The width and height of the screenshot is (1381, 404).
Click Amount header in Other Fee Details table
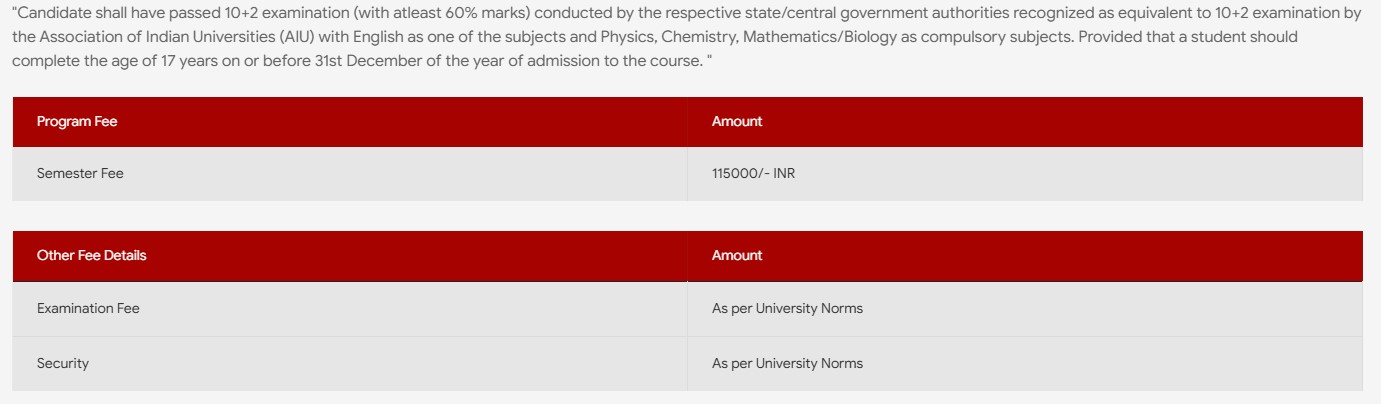click(737, 256)
